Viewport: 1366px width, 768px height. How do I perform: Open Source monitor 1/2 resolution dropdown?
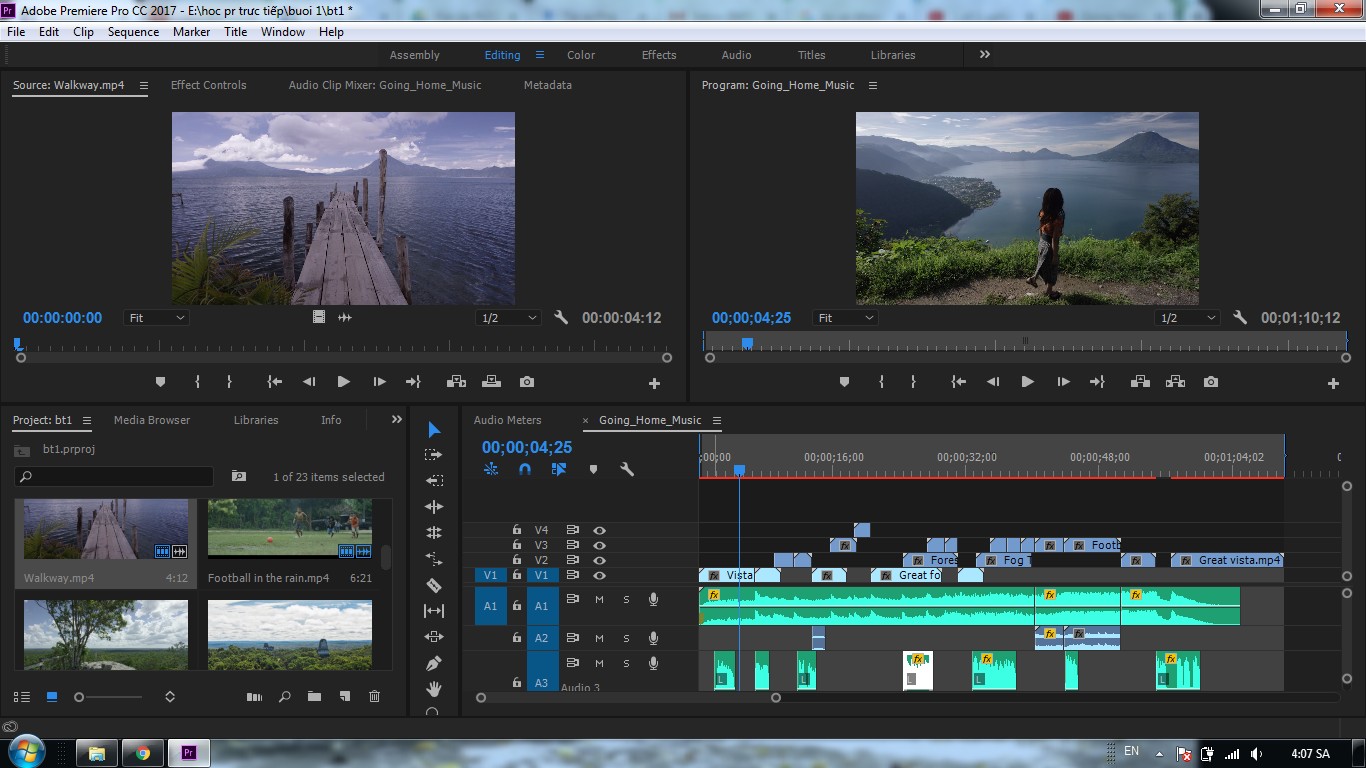(x=508, y=318)
